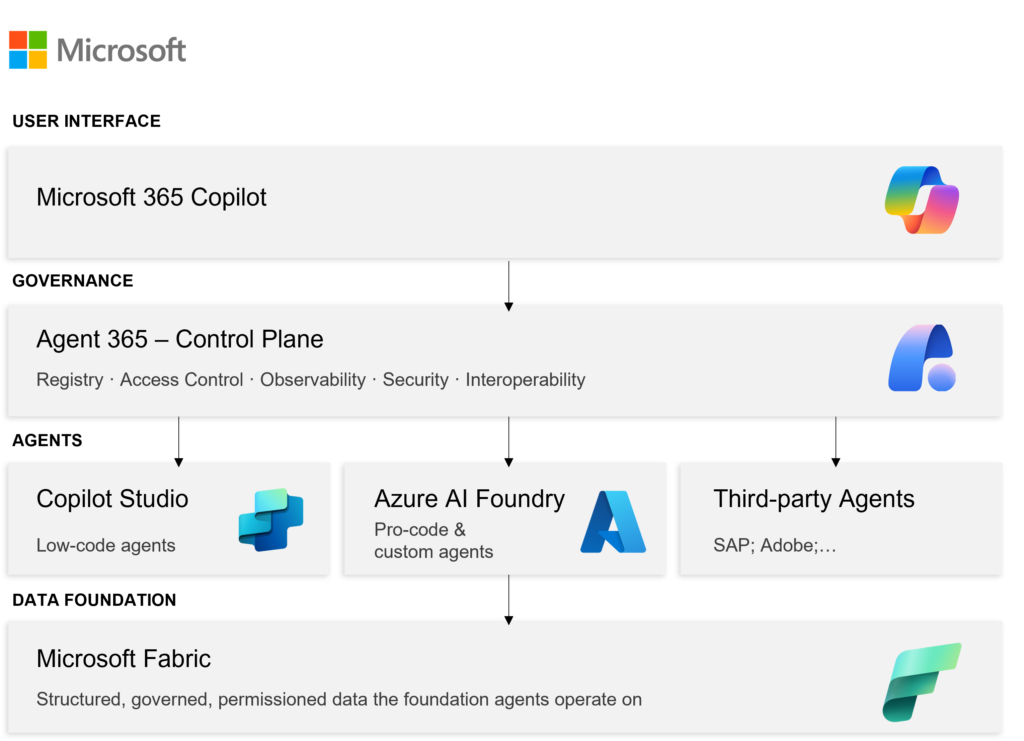
Task: Select the Azure AI Foundry heading
Action: pyautogui.click(x=469, y=498)
